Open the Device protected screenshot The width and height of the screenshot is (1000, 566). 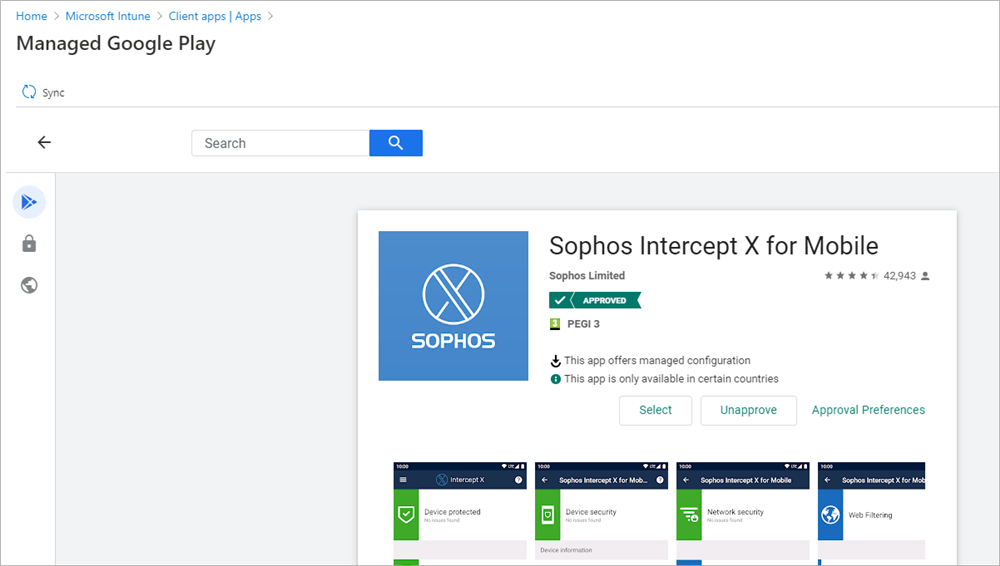(x=460, y=513)
